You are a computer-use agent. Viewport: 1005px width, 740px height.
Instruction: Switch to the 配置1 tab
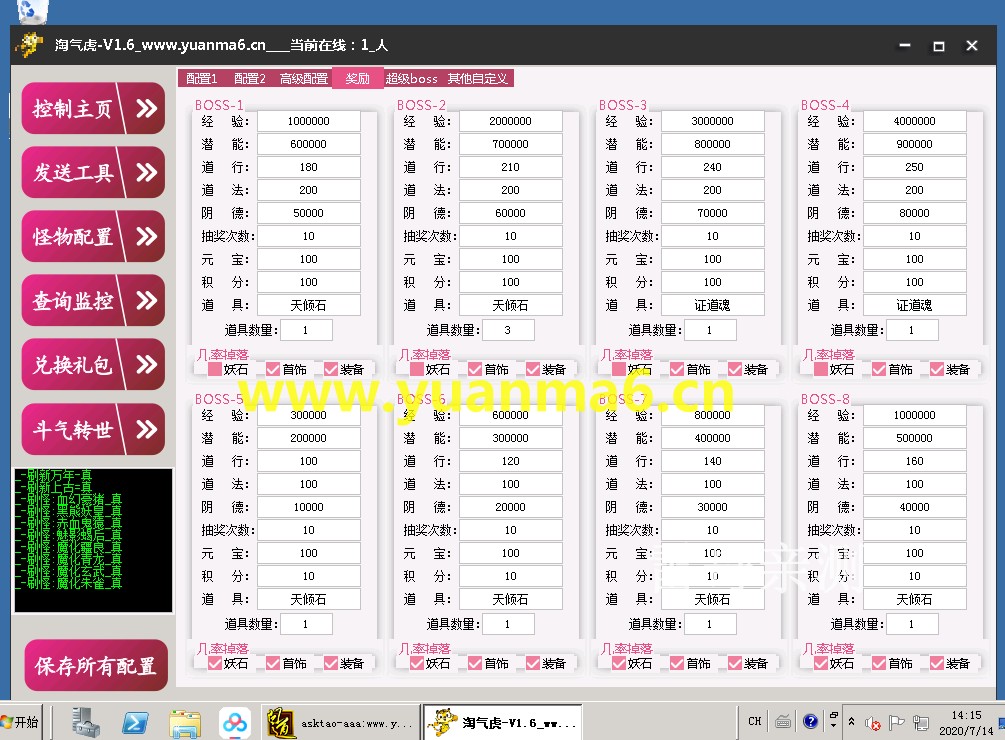tap(201, 79)
